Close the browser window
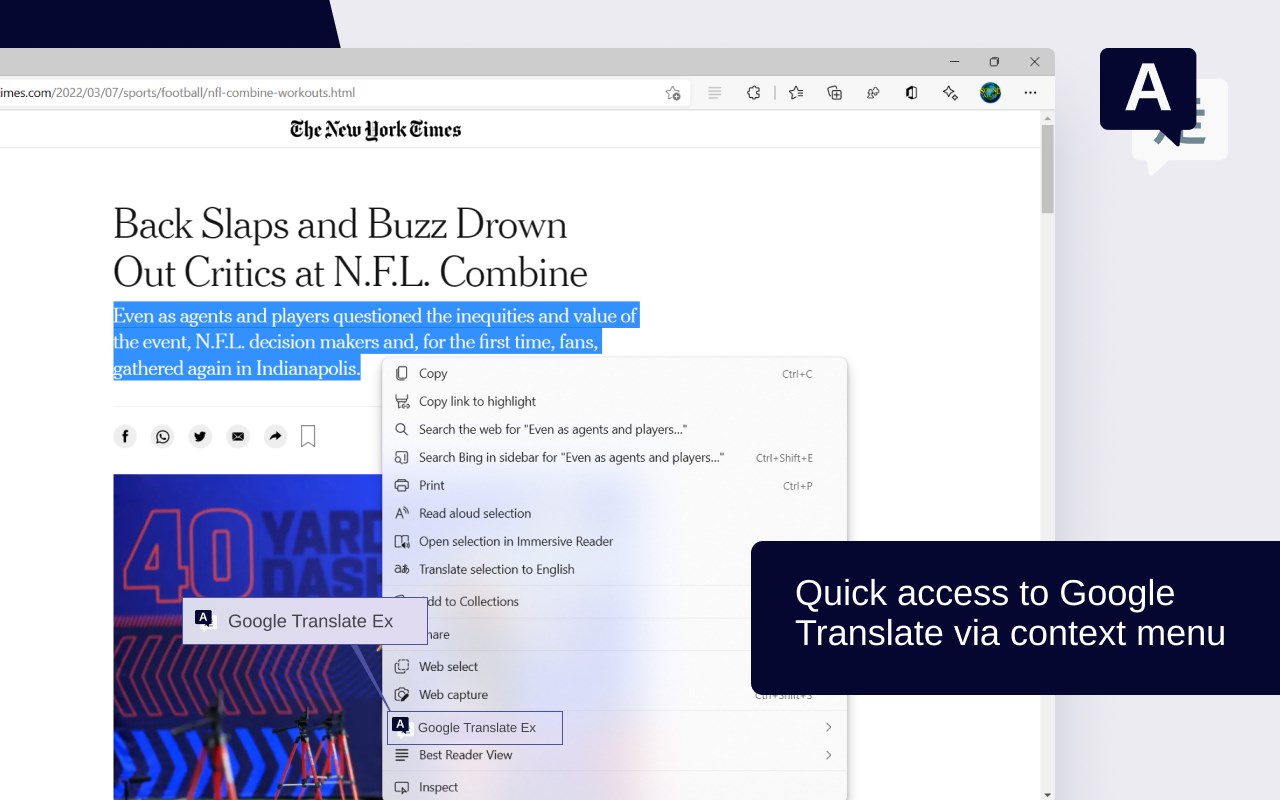1280x800 pixels. tap(1034, 62)
